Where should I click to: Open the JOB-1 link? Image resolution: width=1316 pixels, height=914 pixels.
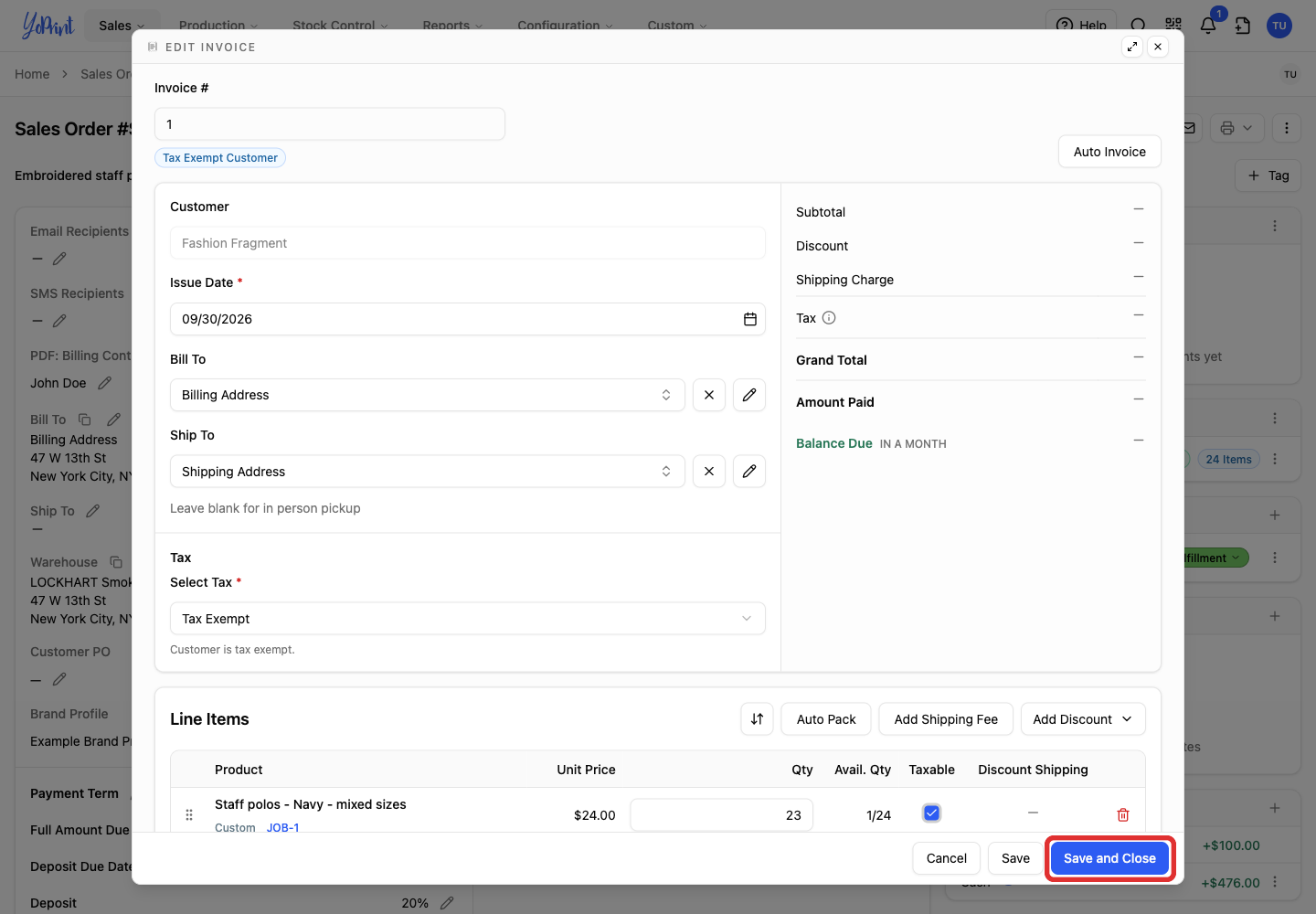point(283,827)
